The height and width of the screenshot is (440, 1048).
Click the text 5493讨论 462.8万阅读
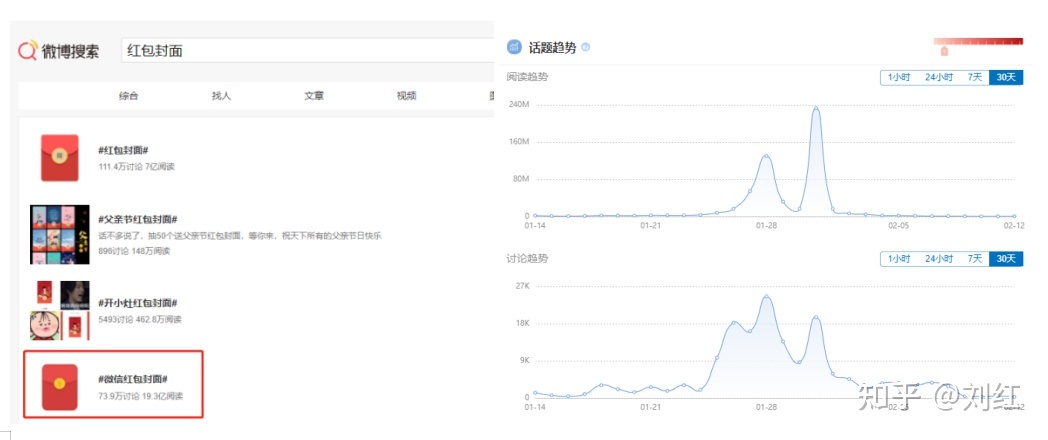coord(140,320)
